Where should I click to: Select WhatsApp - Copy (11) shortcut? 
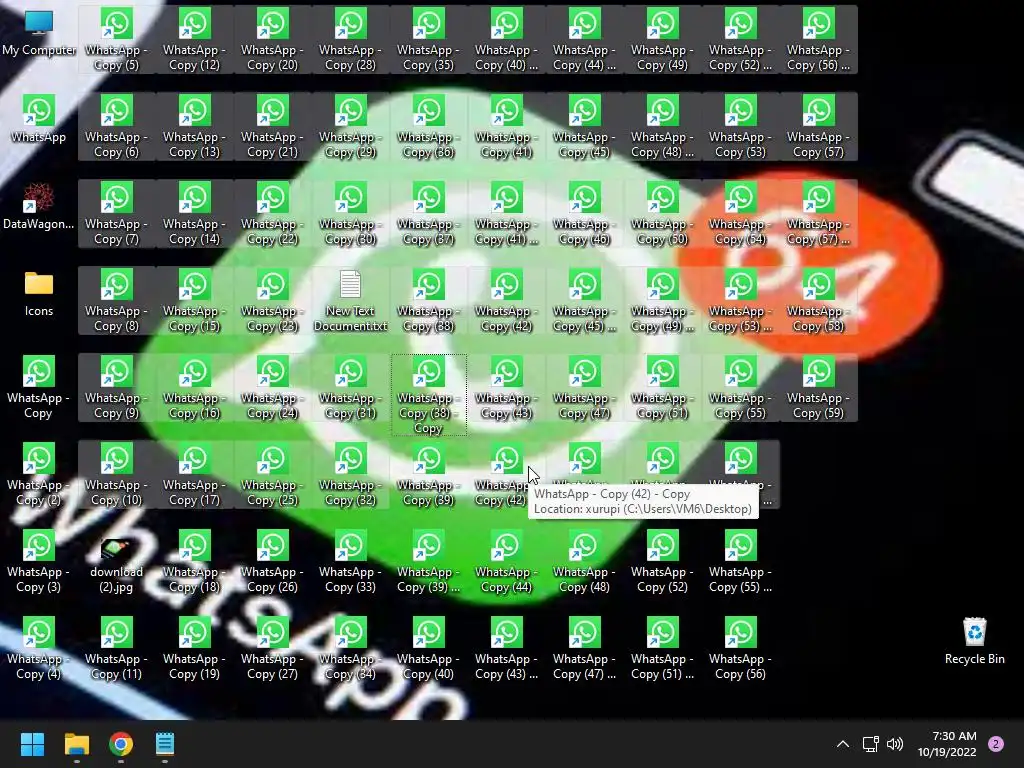(116, 648)
